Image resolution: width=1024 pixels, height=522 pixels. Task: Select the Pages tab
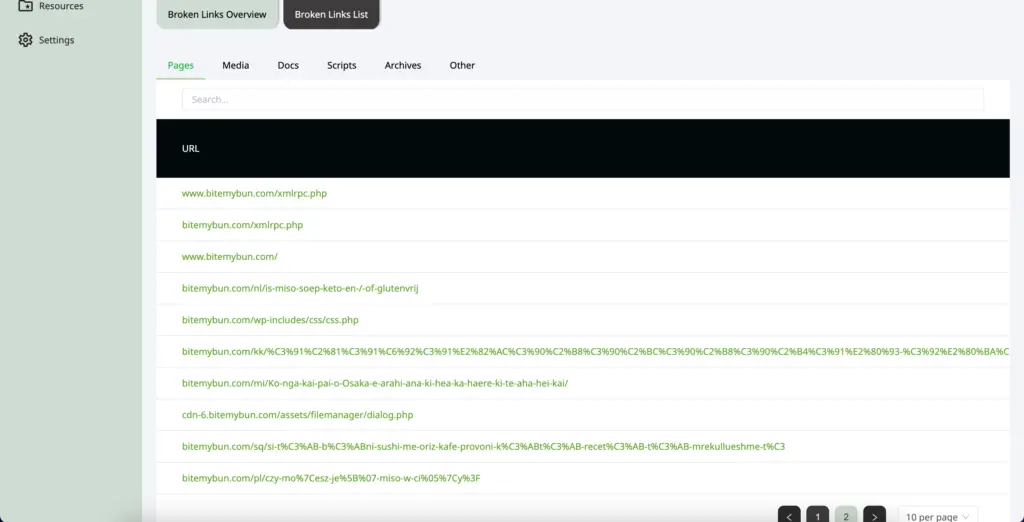point(181,65)
